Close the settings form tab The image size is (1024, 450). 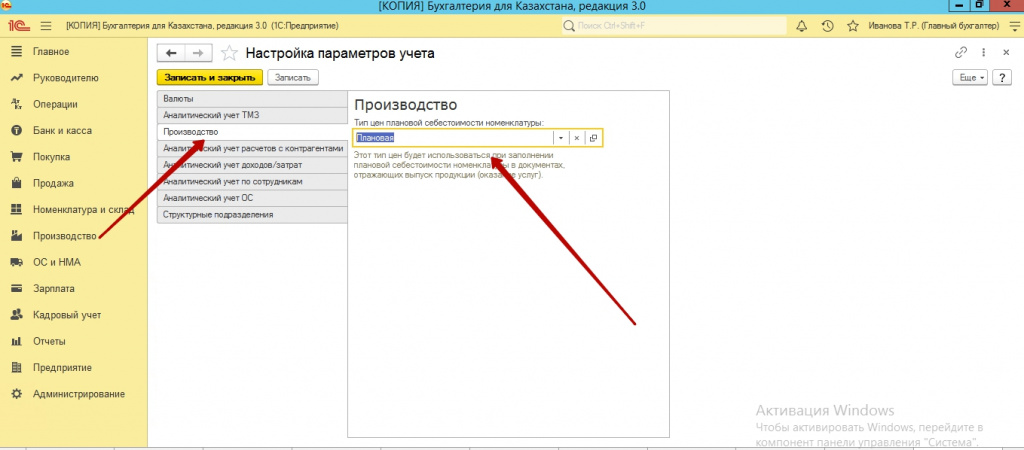[1005, 53]
